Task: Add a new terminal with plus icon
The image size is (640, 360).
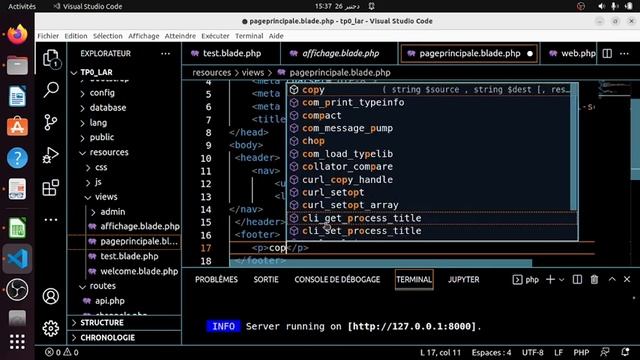Action: click(x=550, y=280)
